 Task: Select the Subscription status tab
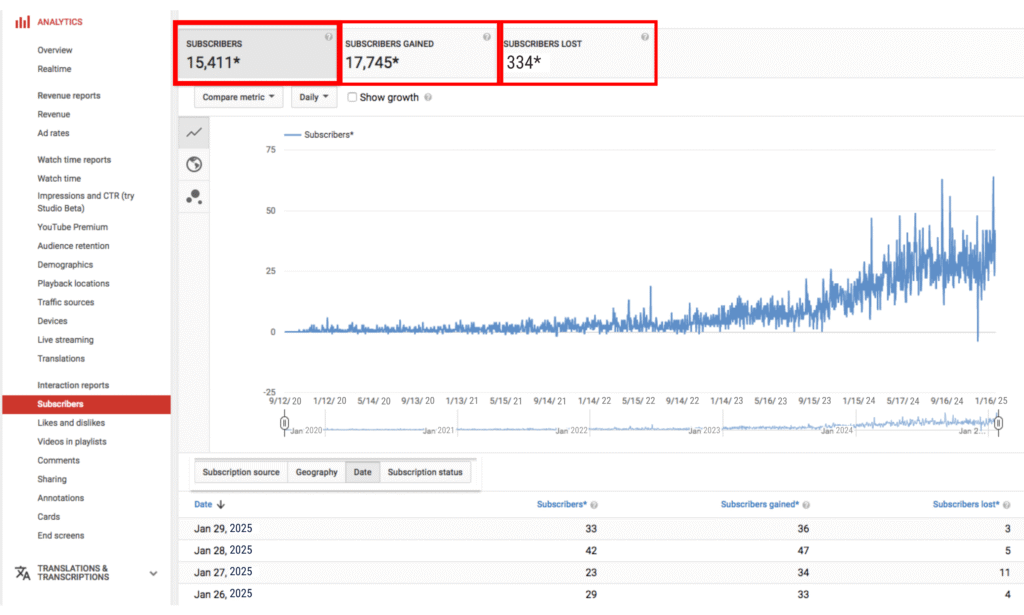coord(425,472)
